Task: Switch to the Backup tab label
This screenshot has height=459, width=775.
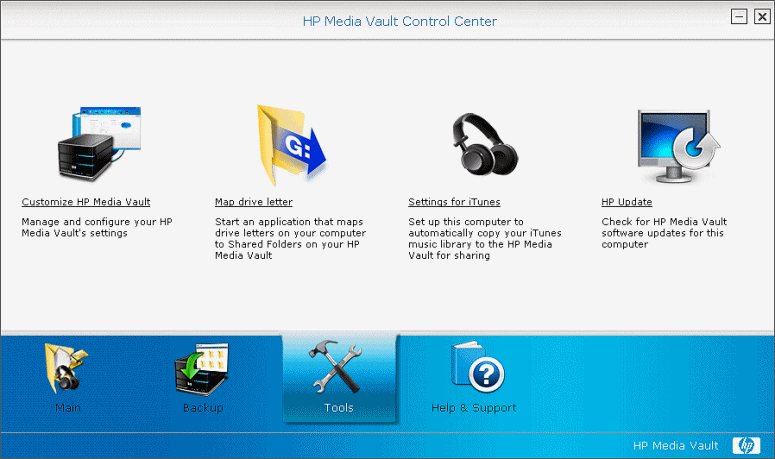Action: point(203,408)
